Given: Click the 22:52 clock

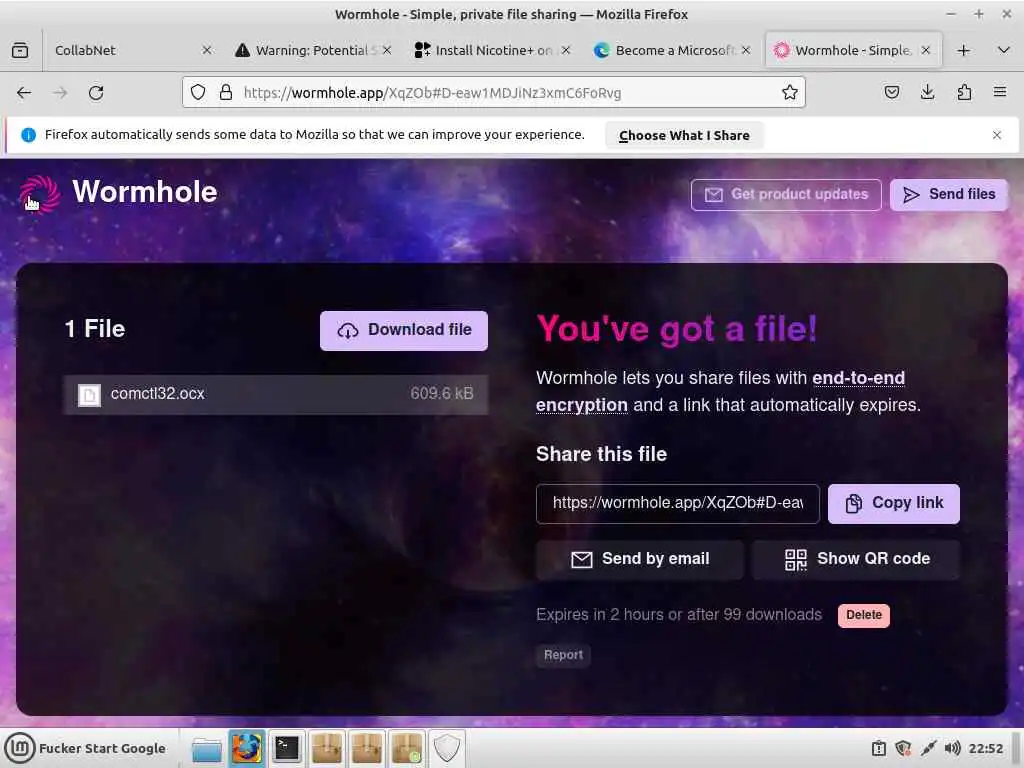Looking at the screenshot, I should point(985,748).
